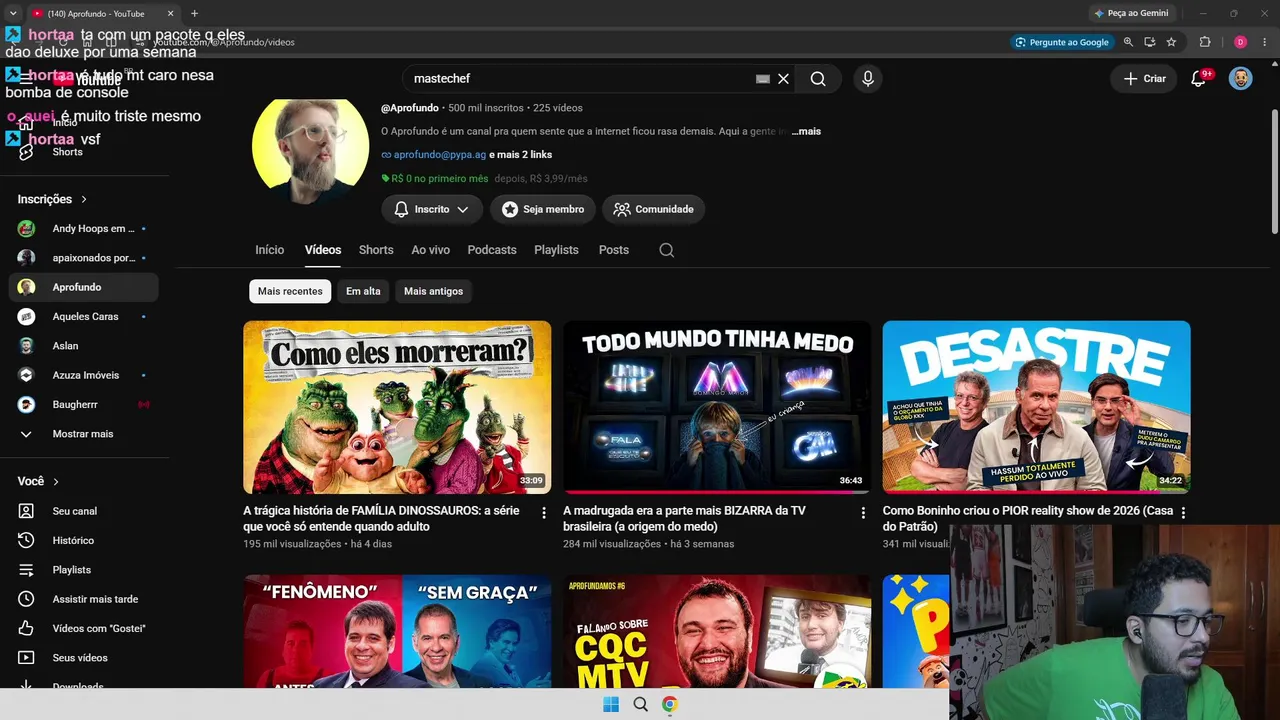Select the 'Mais recentes' filter chip

click(290, 291)
